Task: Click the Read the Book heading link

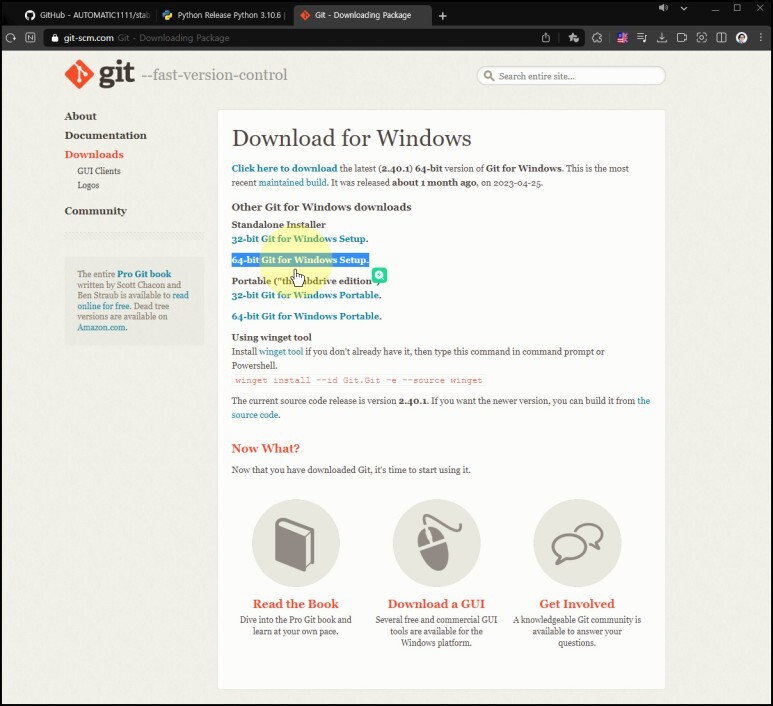Action: [x=296, y=604]
